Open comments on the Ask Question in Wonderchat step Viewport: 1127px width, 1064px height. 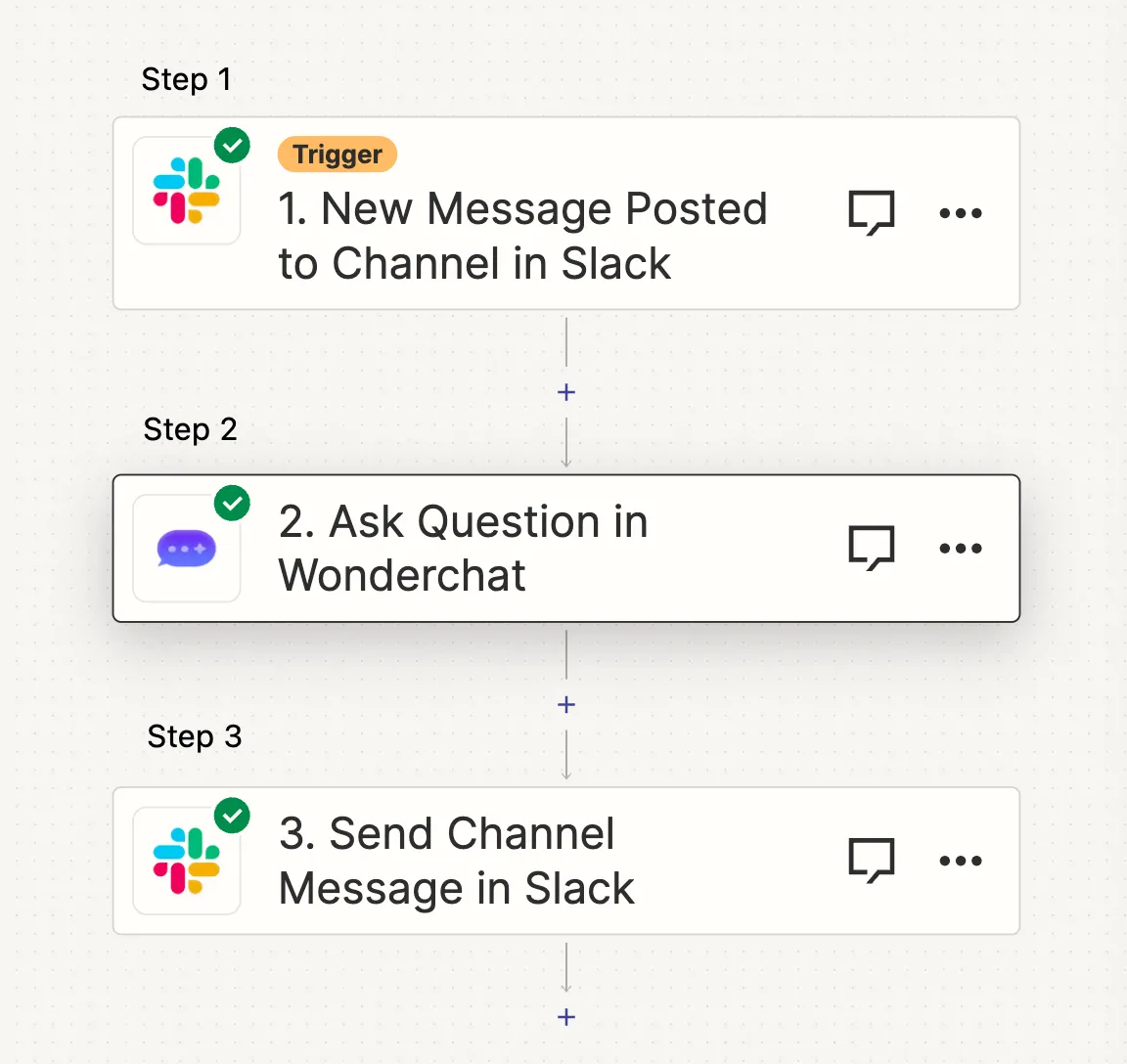click(x=871, y=549)
